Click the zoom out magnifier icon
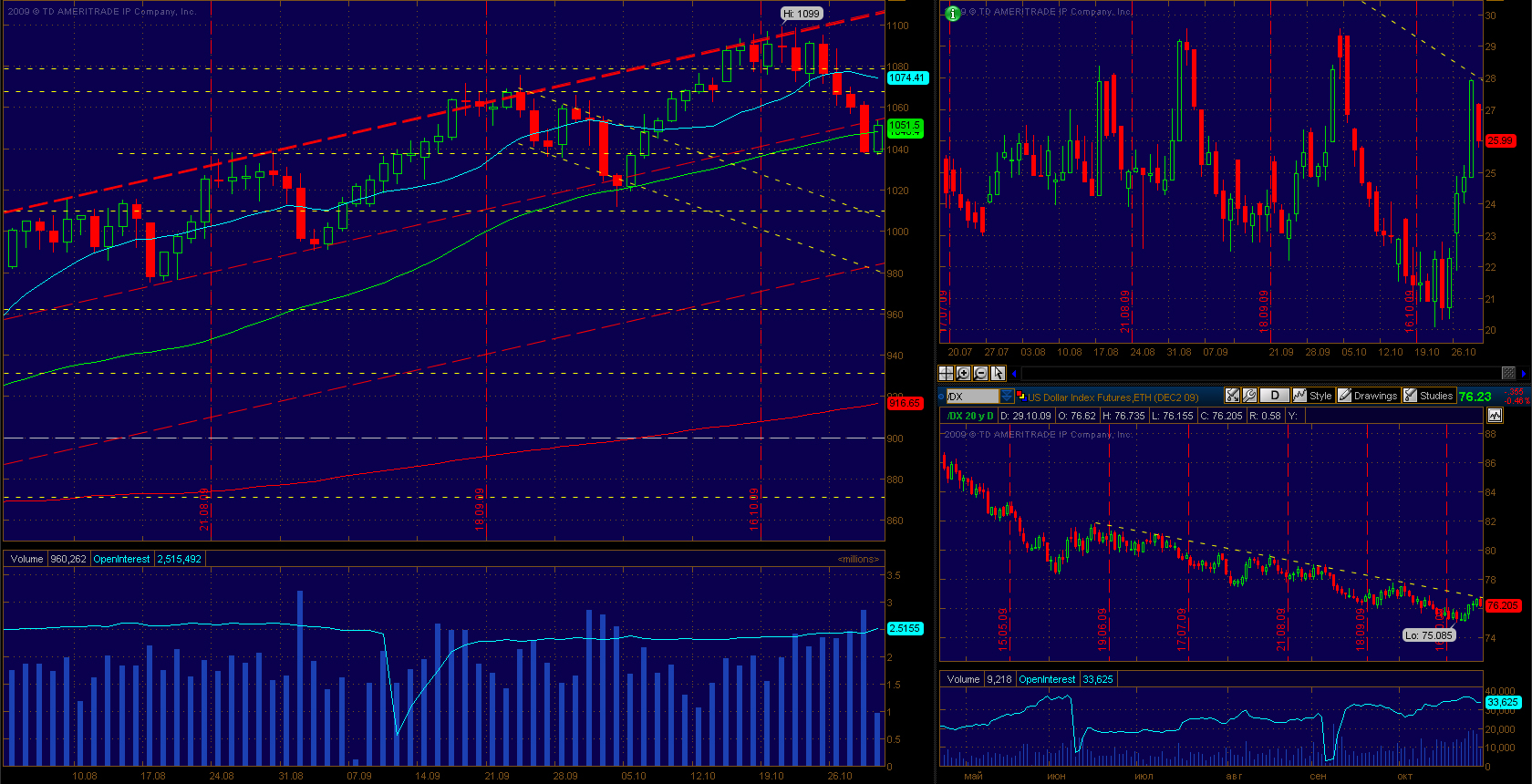This screenshot has width=1532, height=784. (980, 373)
